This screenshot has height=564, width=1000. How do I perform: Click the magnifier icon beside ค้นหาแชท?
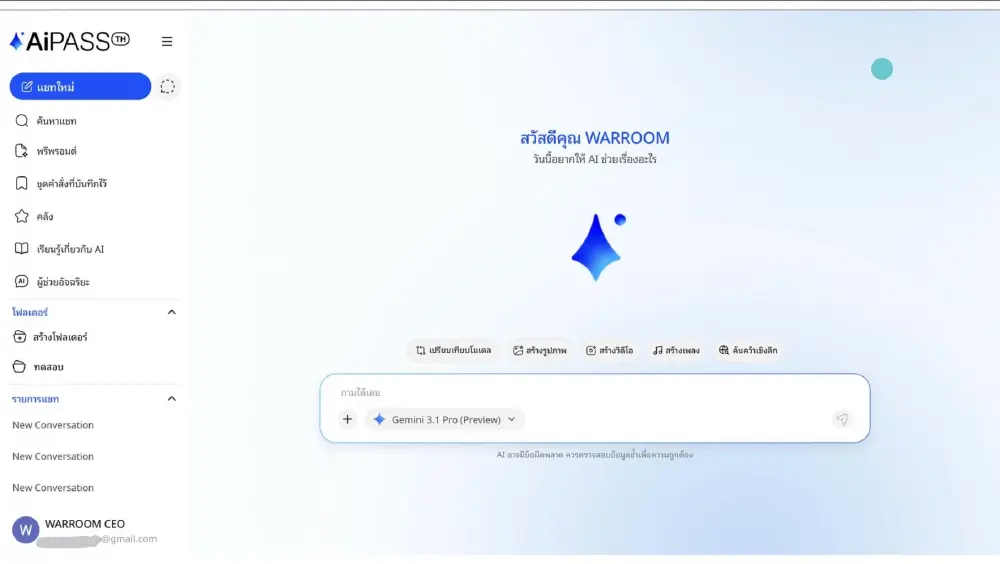22,121
